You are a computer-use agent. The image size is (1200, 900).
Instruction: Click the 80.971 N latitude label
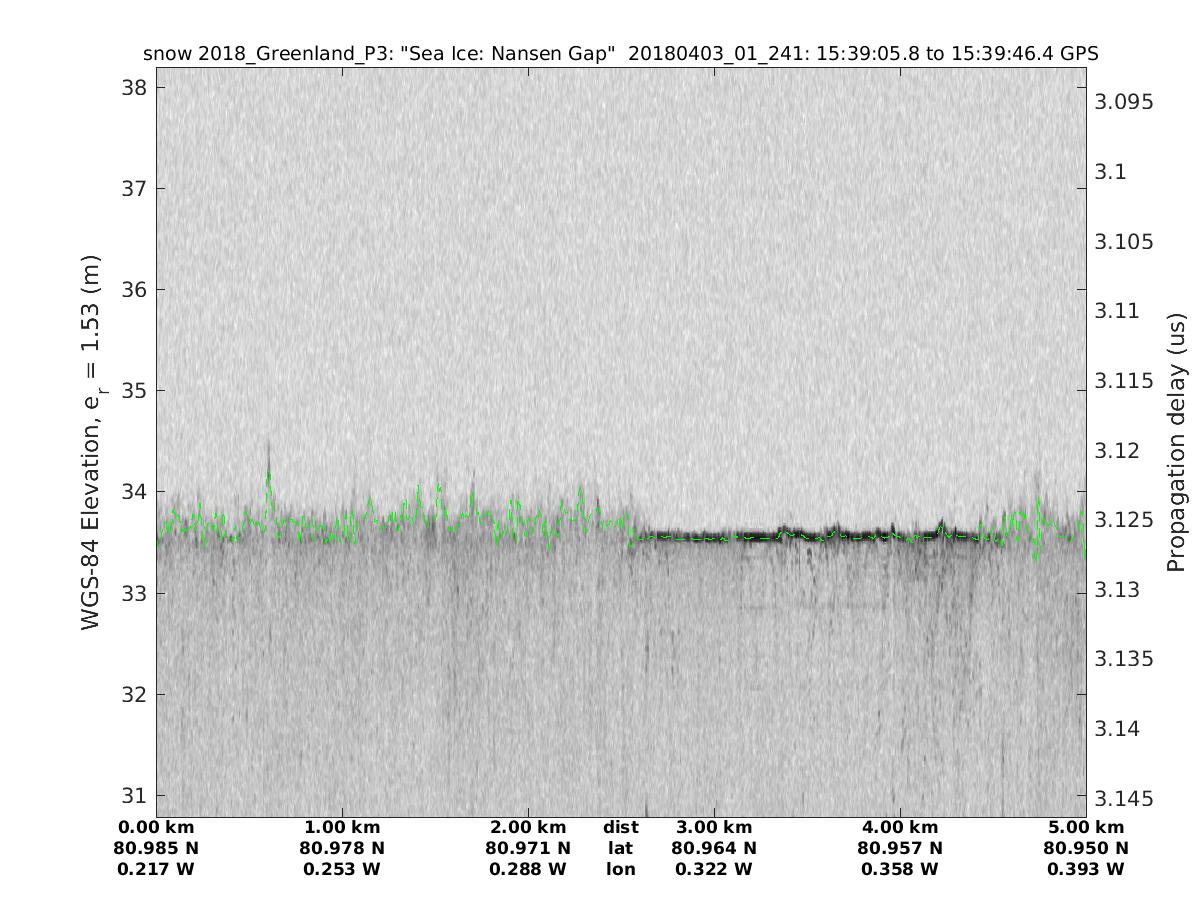tap(528, 848)
